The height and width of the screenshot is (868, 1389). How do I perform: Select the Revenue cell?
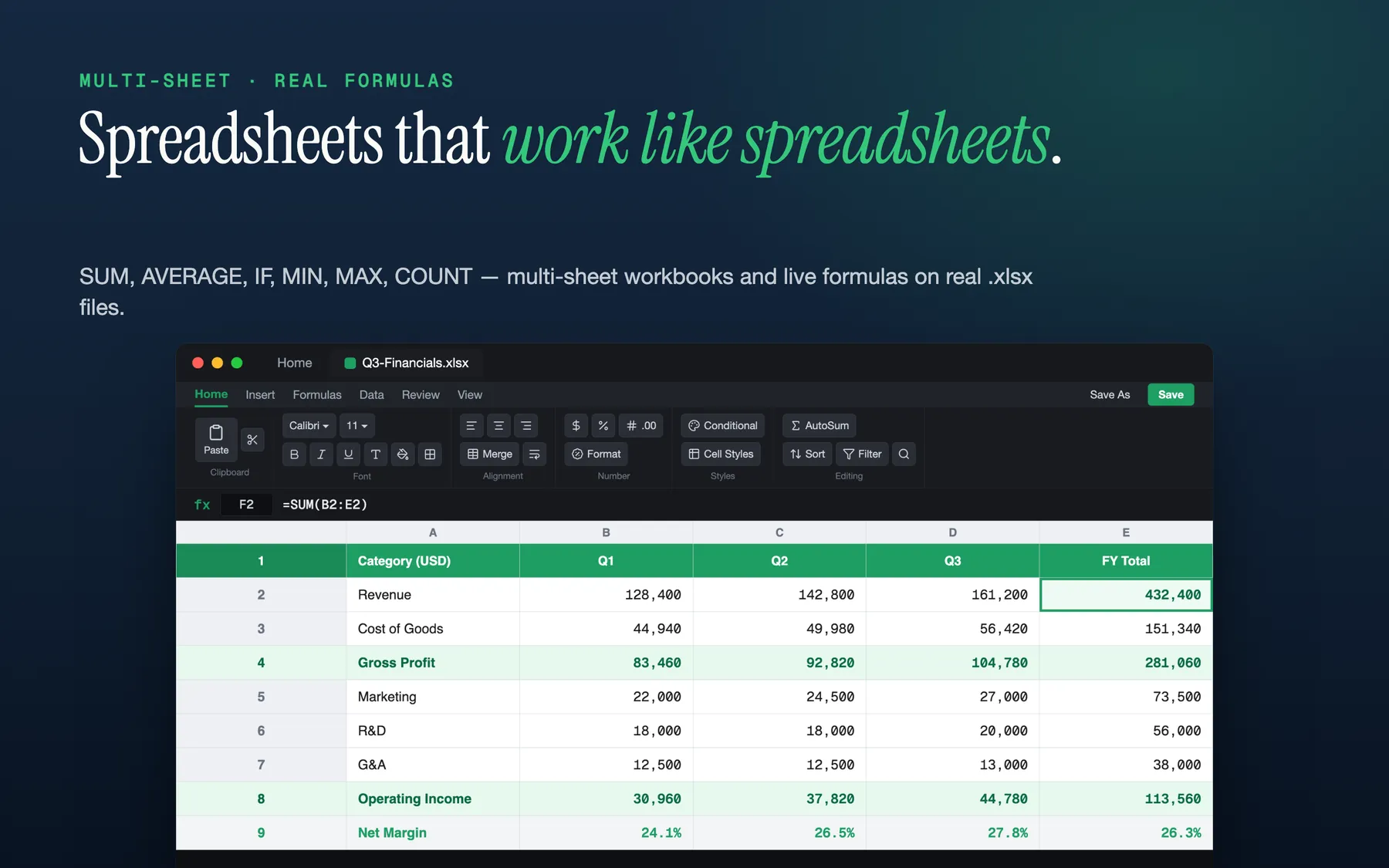point(433,595)
